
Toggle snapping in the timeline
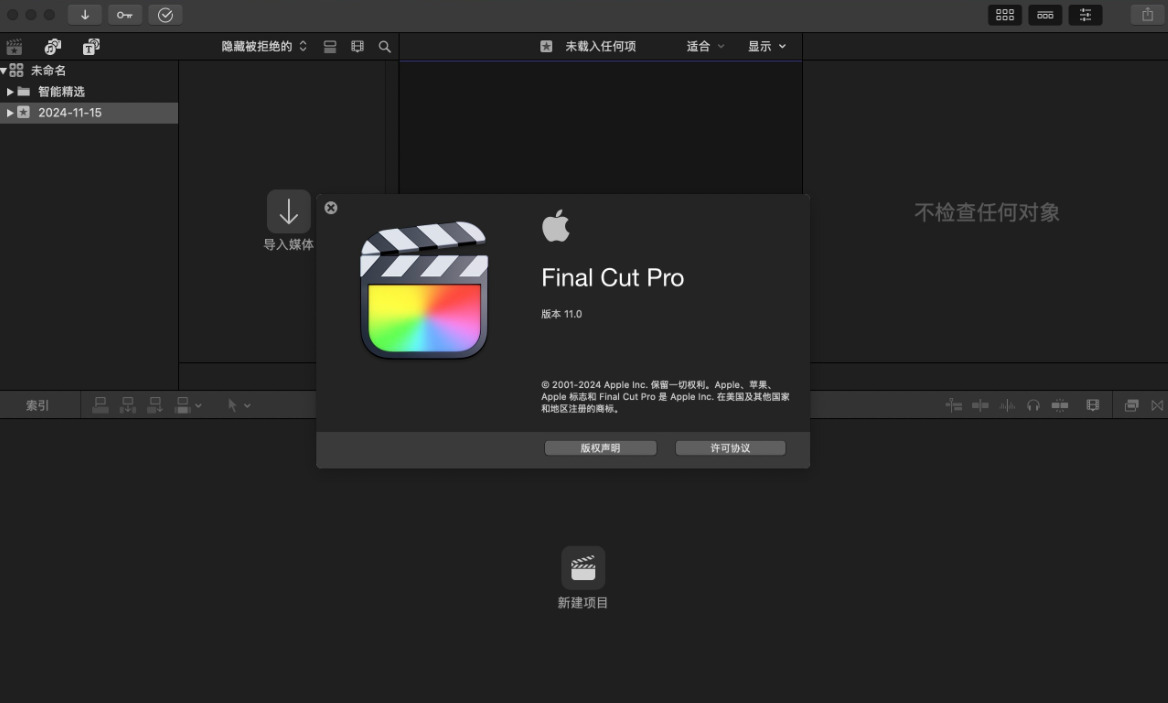[x=980, y=405]
